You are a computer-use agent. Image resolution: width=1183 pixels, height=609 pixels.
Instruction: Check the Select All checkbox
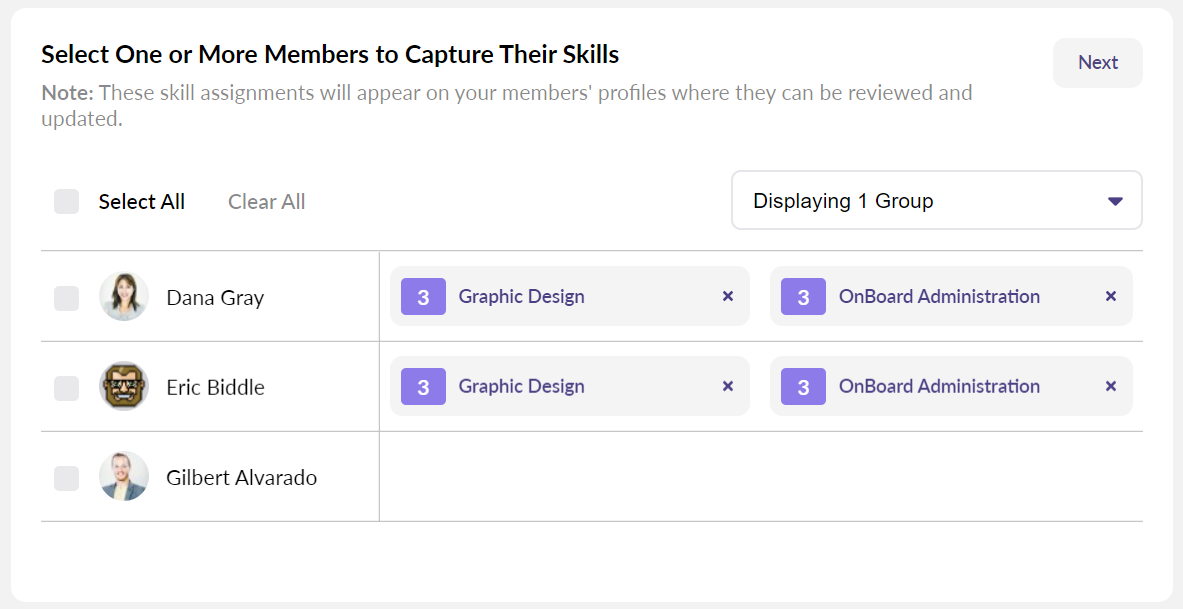point(67,202)
